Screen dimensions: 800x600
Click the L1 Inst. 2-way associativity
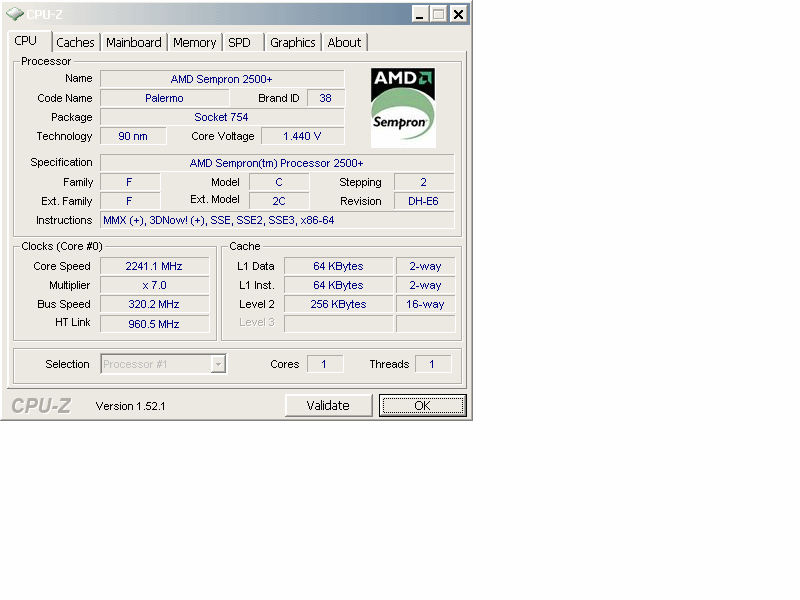426,285
